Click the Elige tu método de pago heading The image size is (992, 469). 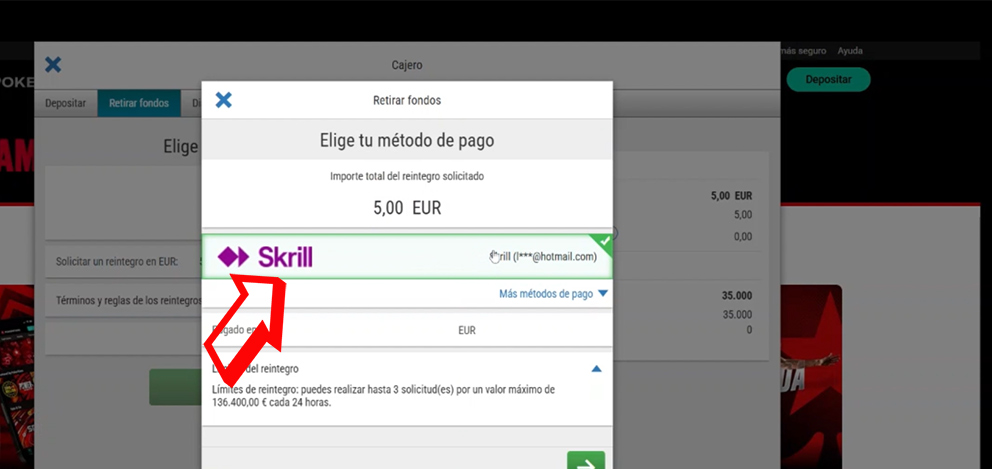(407, 141)
